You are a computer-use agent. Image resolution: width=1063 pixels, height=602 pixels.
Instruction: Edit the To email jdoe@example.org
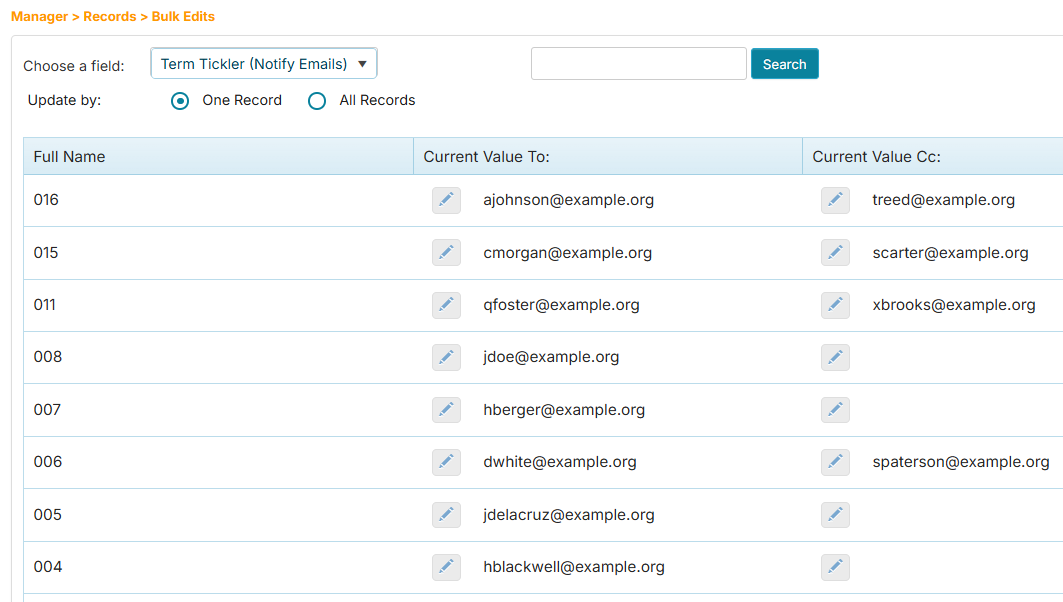tap(446, 357)
